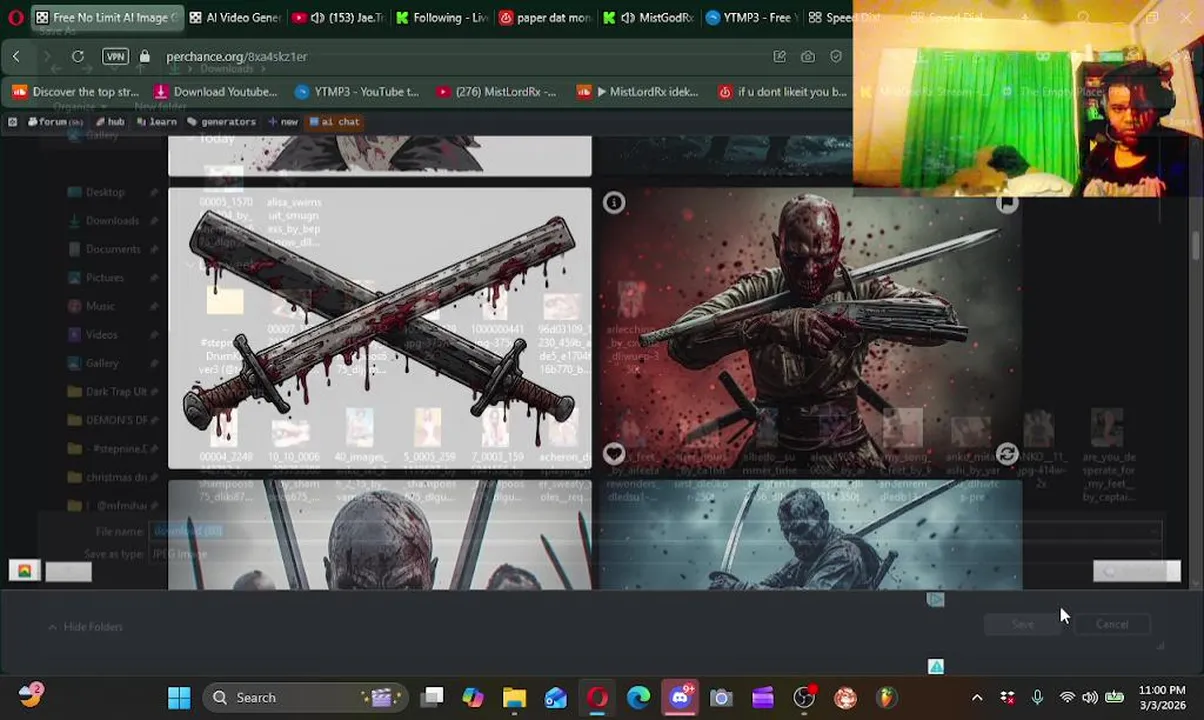Click Save in the Save As dialog
The width and height of the screenshot is (1204, 720).
click(1022, 624)
